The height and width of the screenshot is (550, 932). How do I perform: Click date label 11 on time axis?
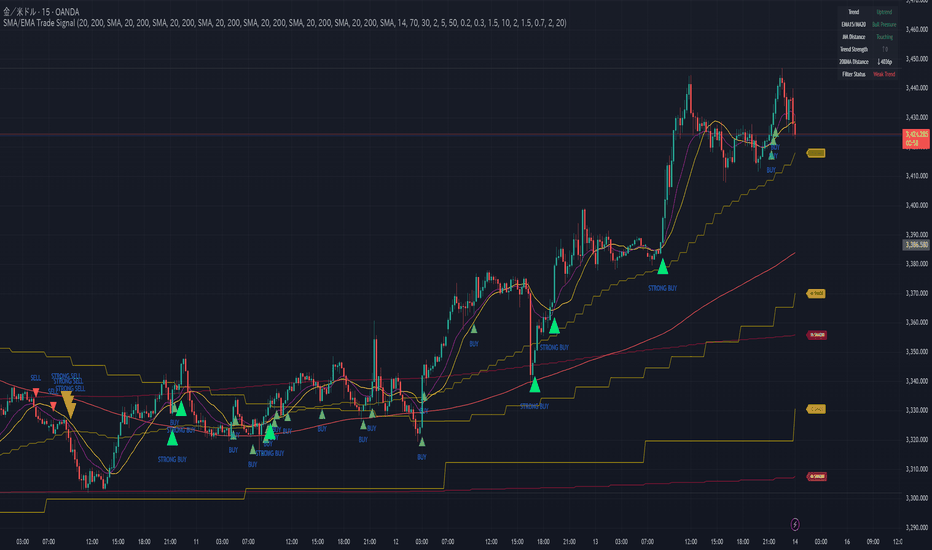[x=196, y=542]
